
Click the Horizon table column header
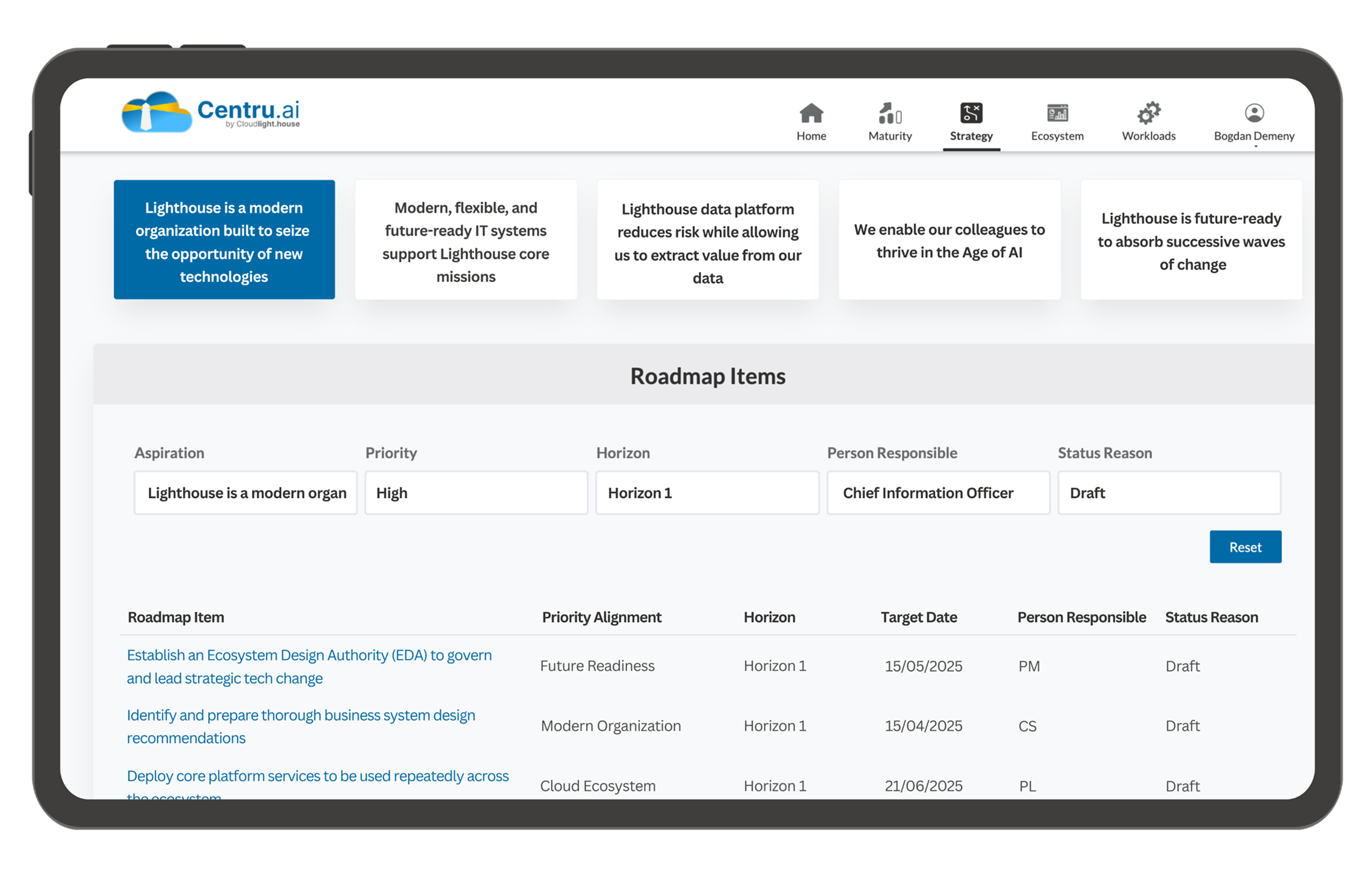coord(769,617)
